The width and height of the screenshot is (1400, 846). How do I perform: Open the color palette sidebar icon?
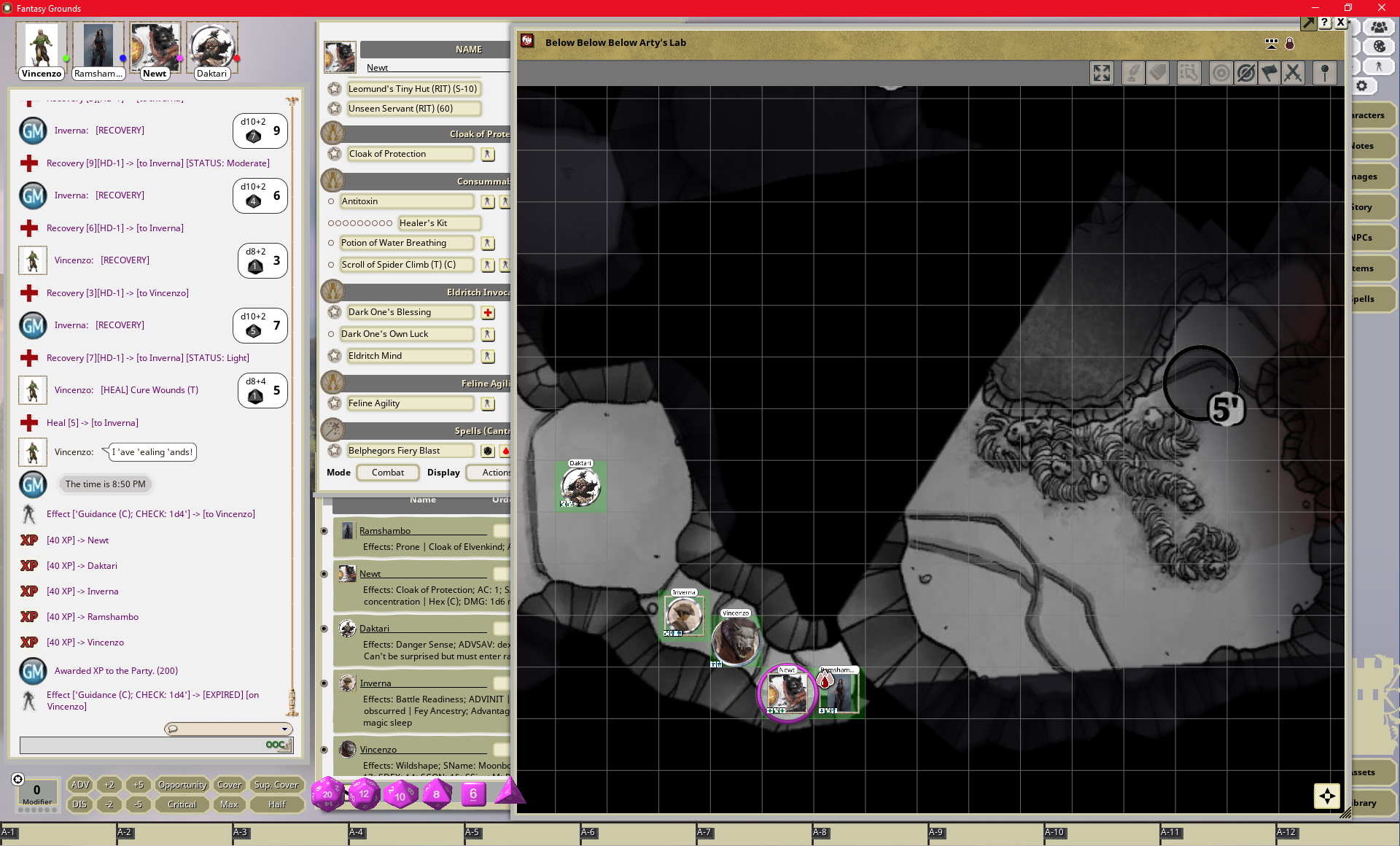point(1379,46)
